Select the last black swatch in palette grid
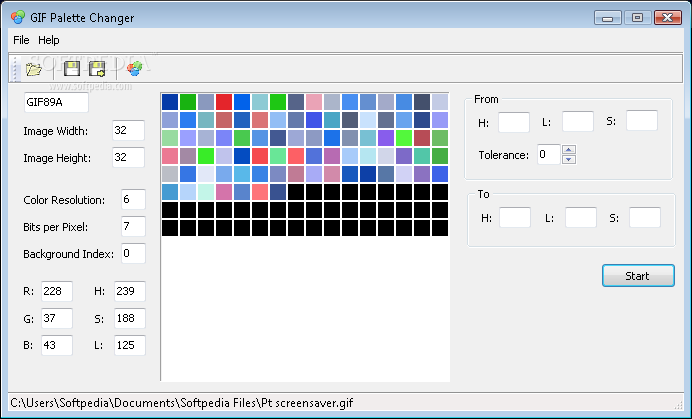Screen dimensions: 692x419 pyautogui.click(x=440, y=228)
